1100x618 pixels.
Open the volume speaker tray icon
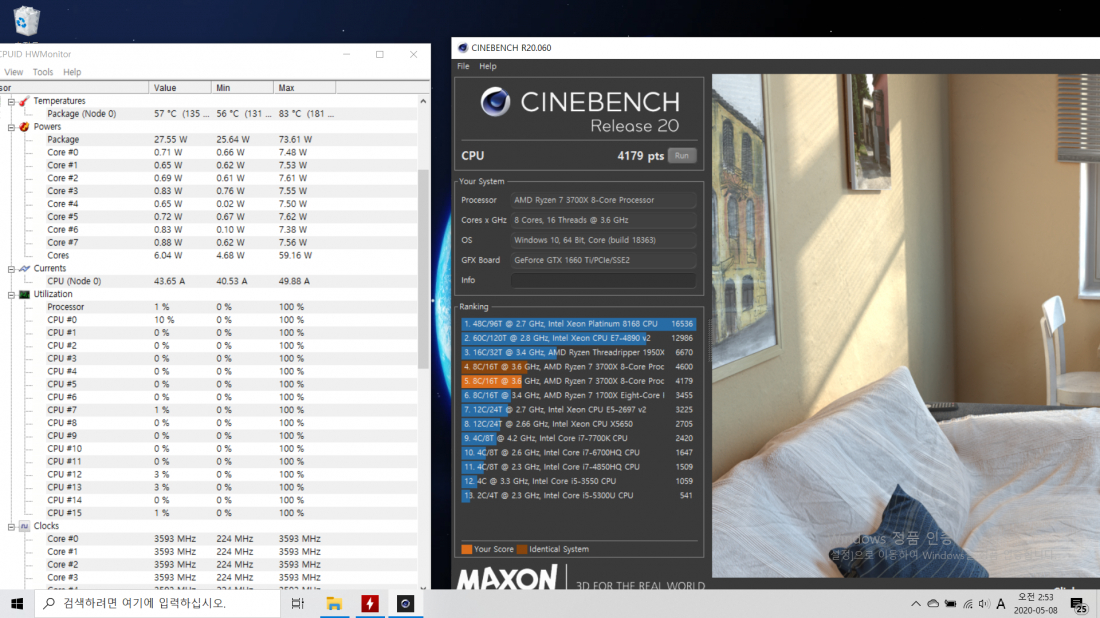[984, 603]
